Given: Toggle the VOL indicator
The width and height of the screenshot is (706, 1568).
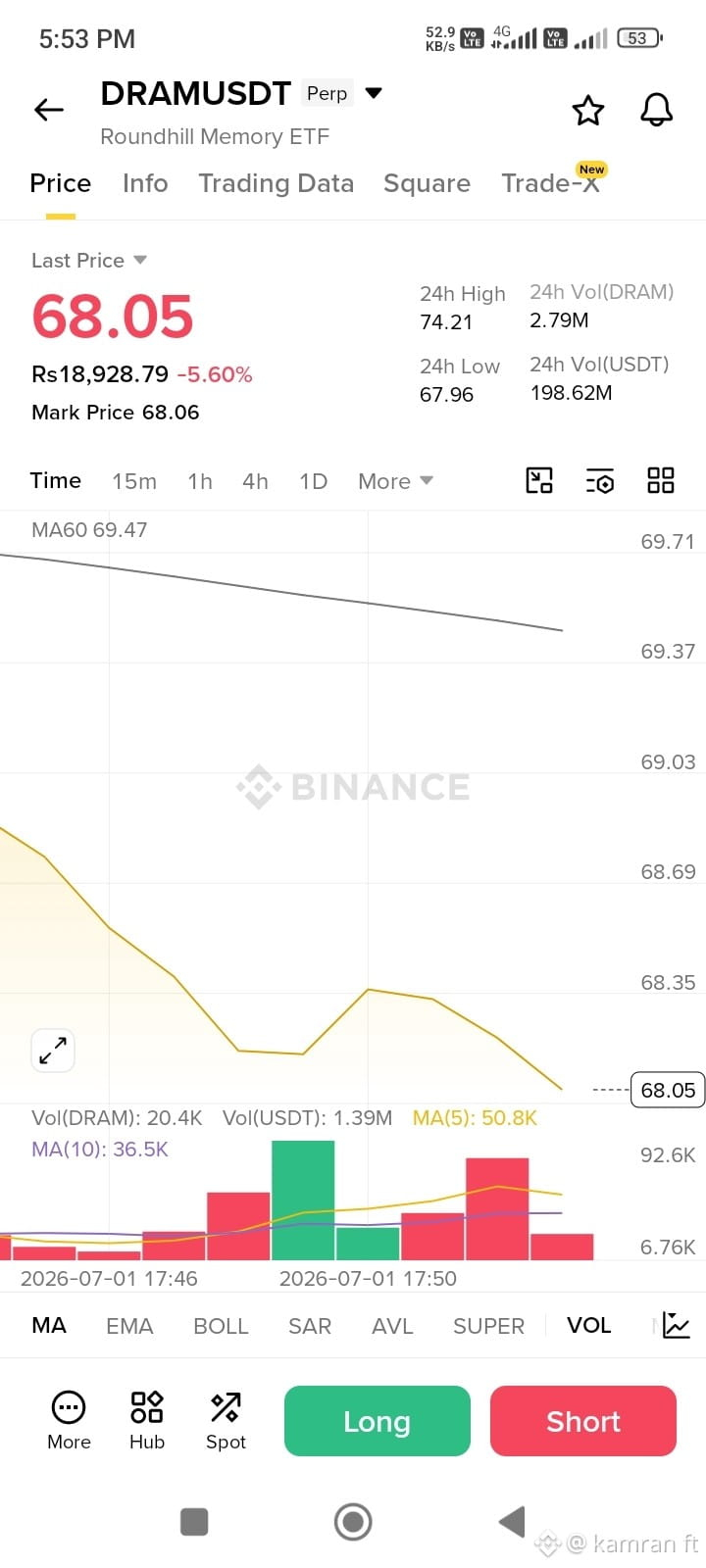Looking at the screenshot, I should (588, 1325).
